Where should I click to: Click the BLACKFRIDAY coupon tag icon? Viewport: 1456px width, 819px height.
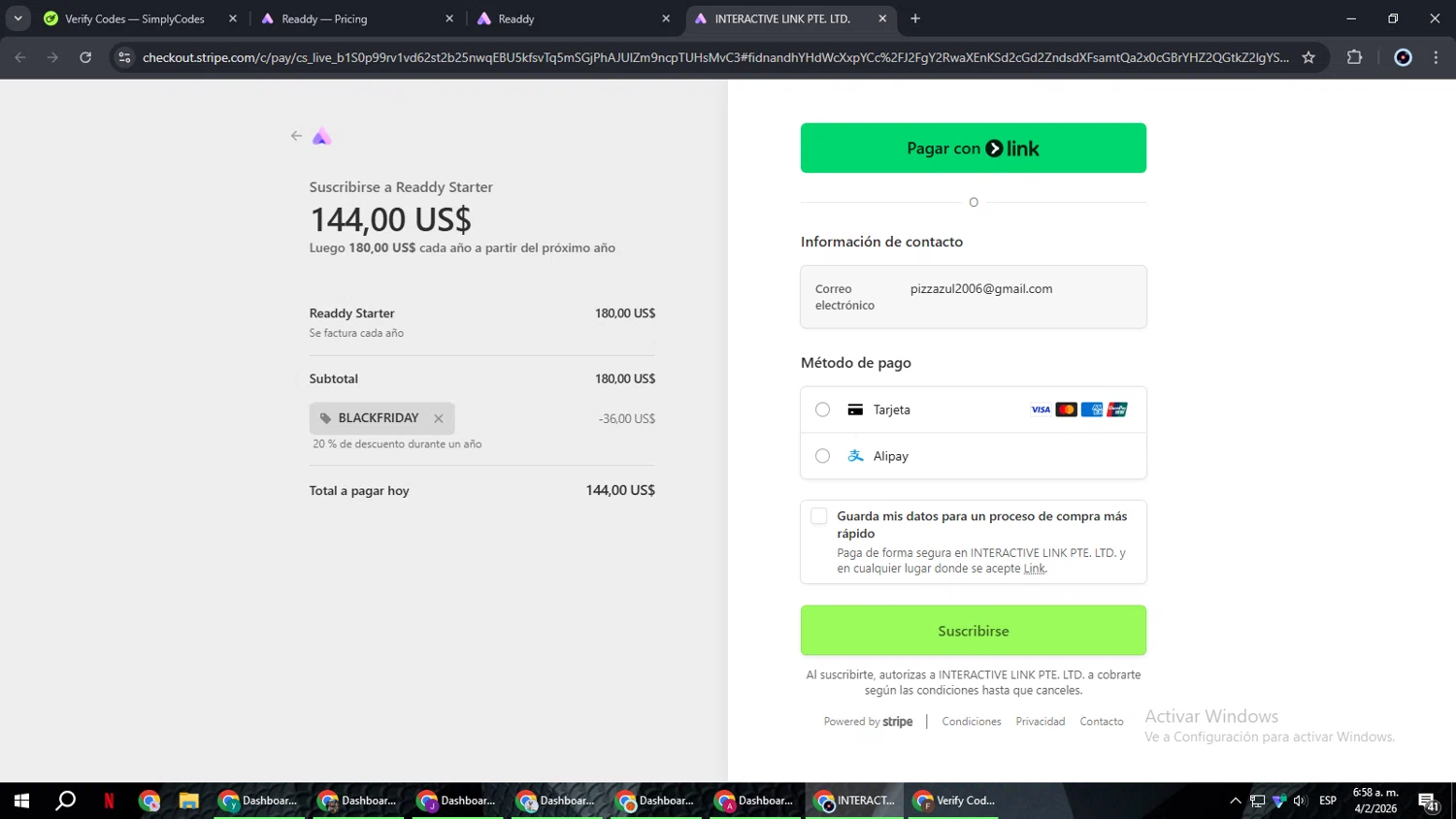(325, 418)
